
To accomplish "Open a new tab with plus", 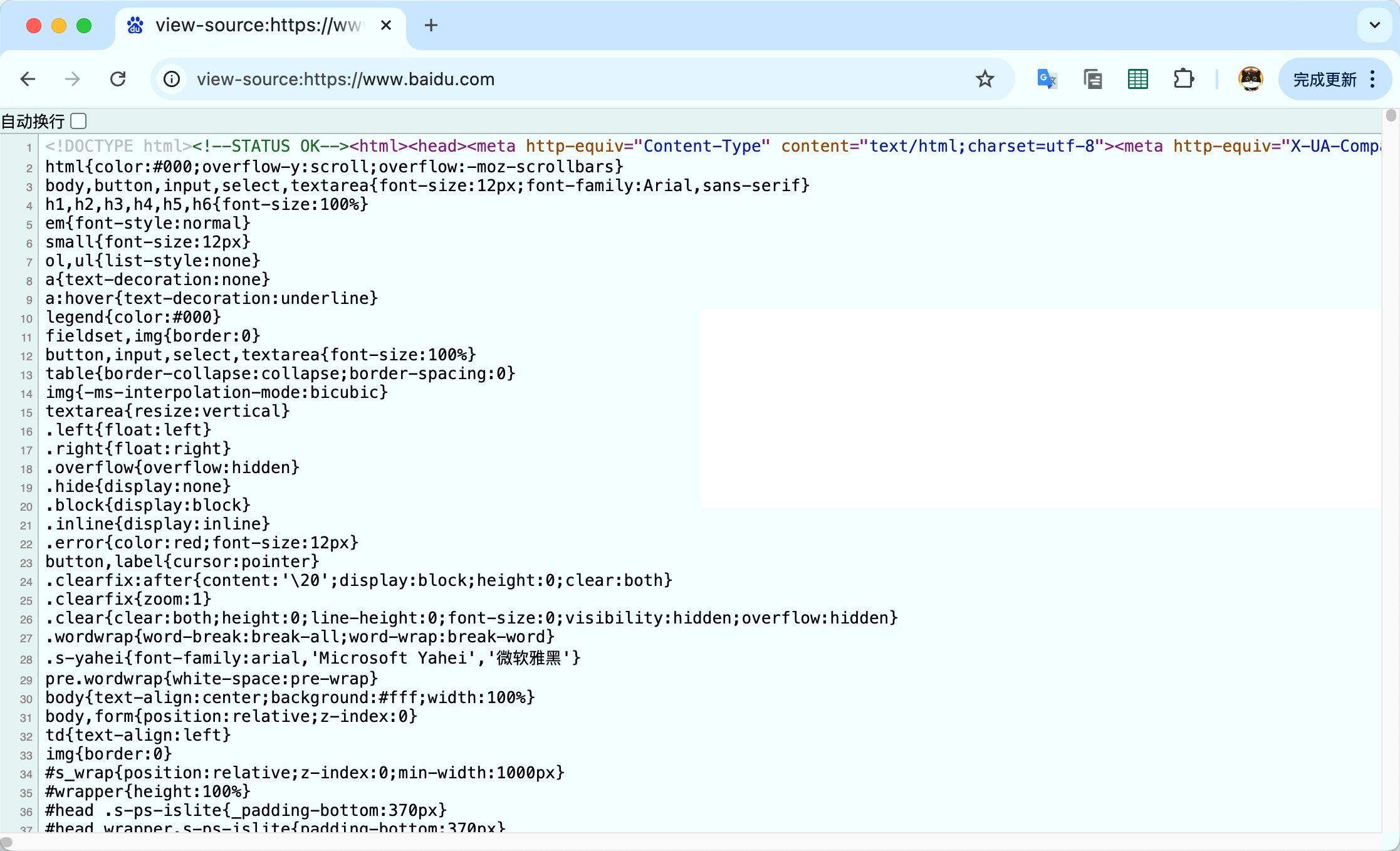I will pyautogui.click(x=431, y=25).
